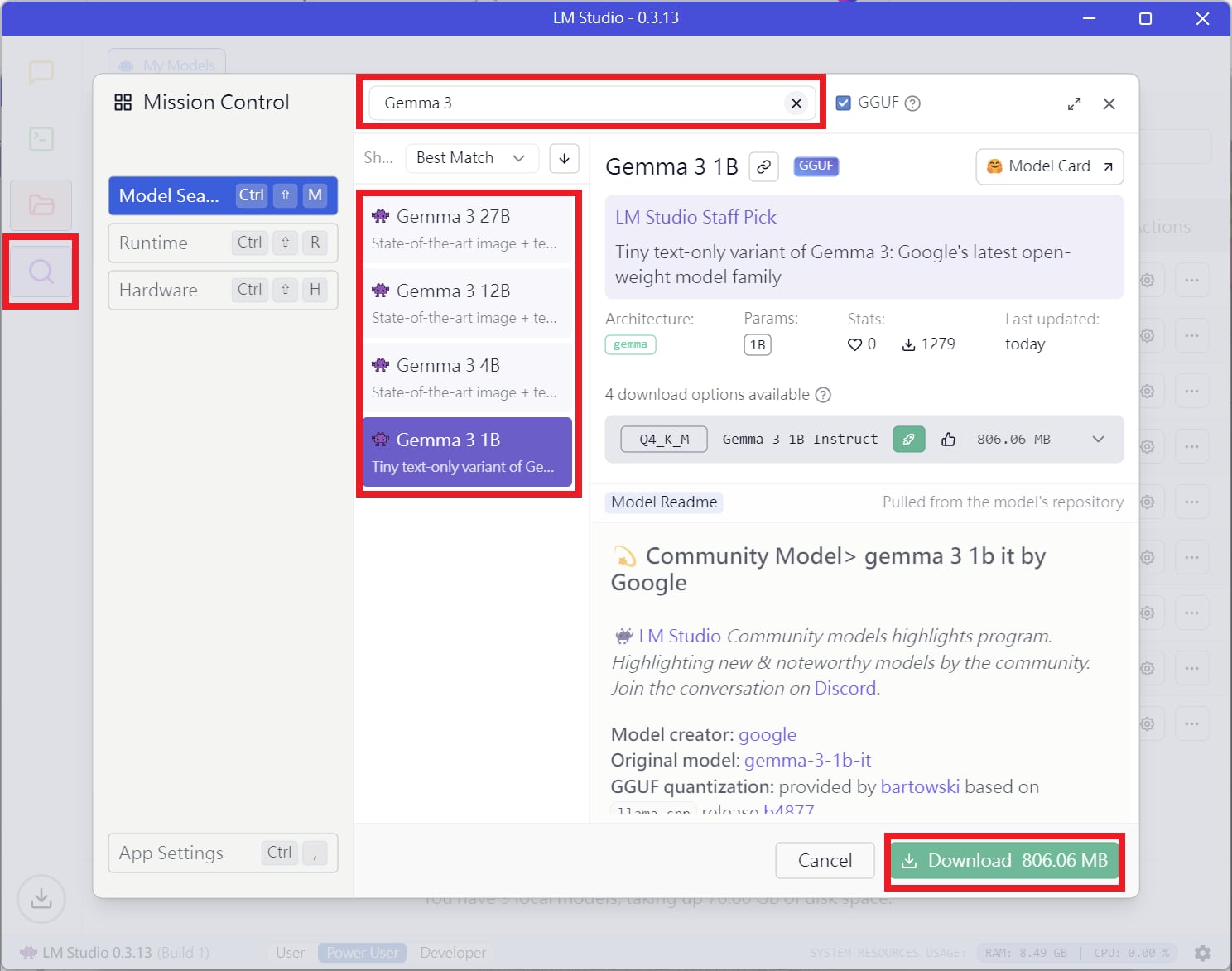The image size is (1232, 971).
Task: Open the google model creator link
Action: click(x=768, y=735)
